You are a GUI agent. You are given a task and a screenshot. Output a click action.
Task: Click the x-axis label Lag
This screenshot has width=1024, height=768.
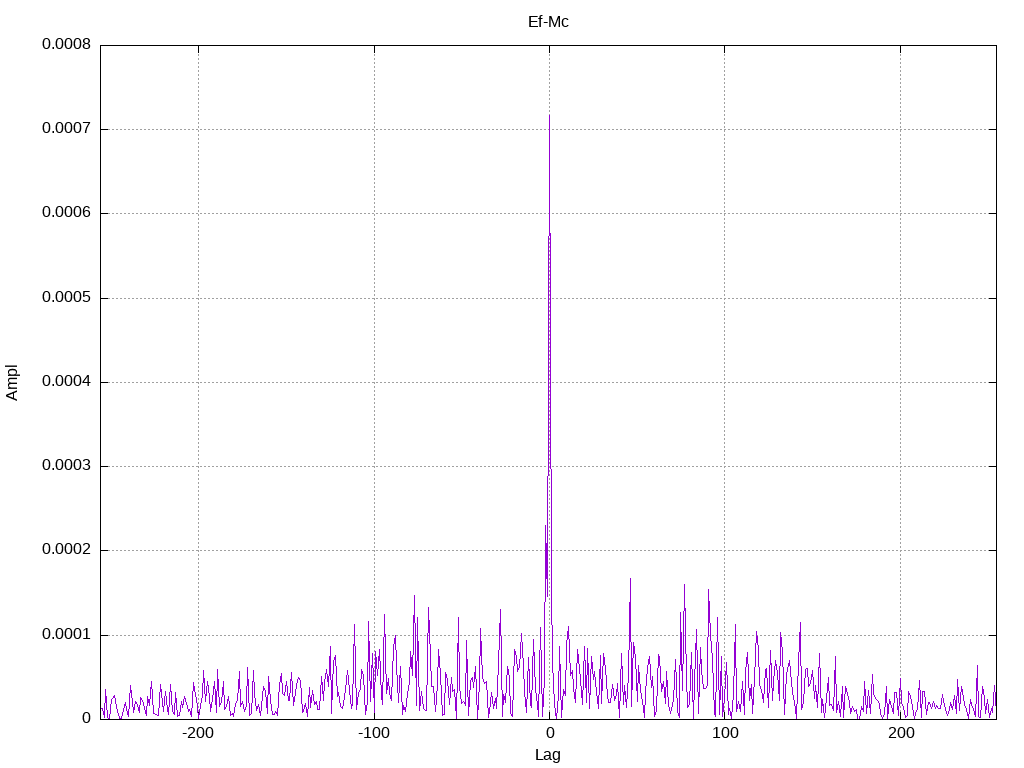[548, 755]
